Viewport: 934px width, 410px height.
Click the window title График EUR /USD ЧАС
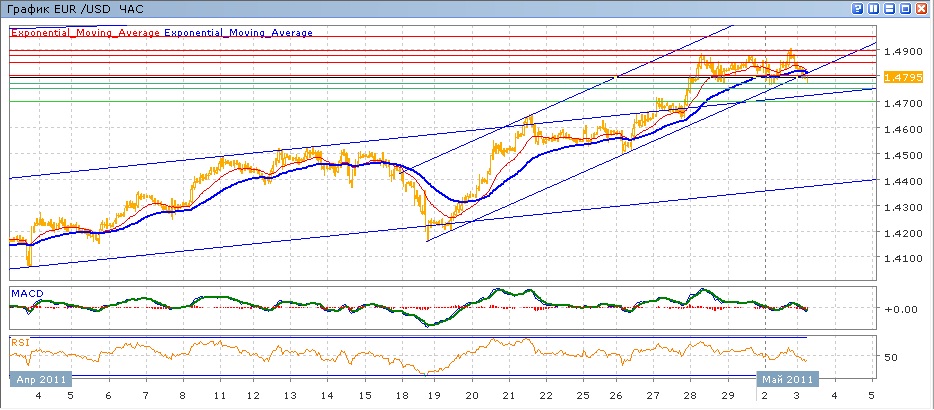tap(75, 10)
